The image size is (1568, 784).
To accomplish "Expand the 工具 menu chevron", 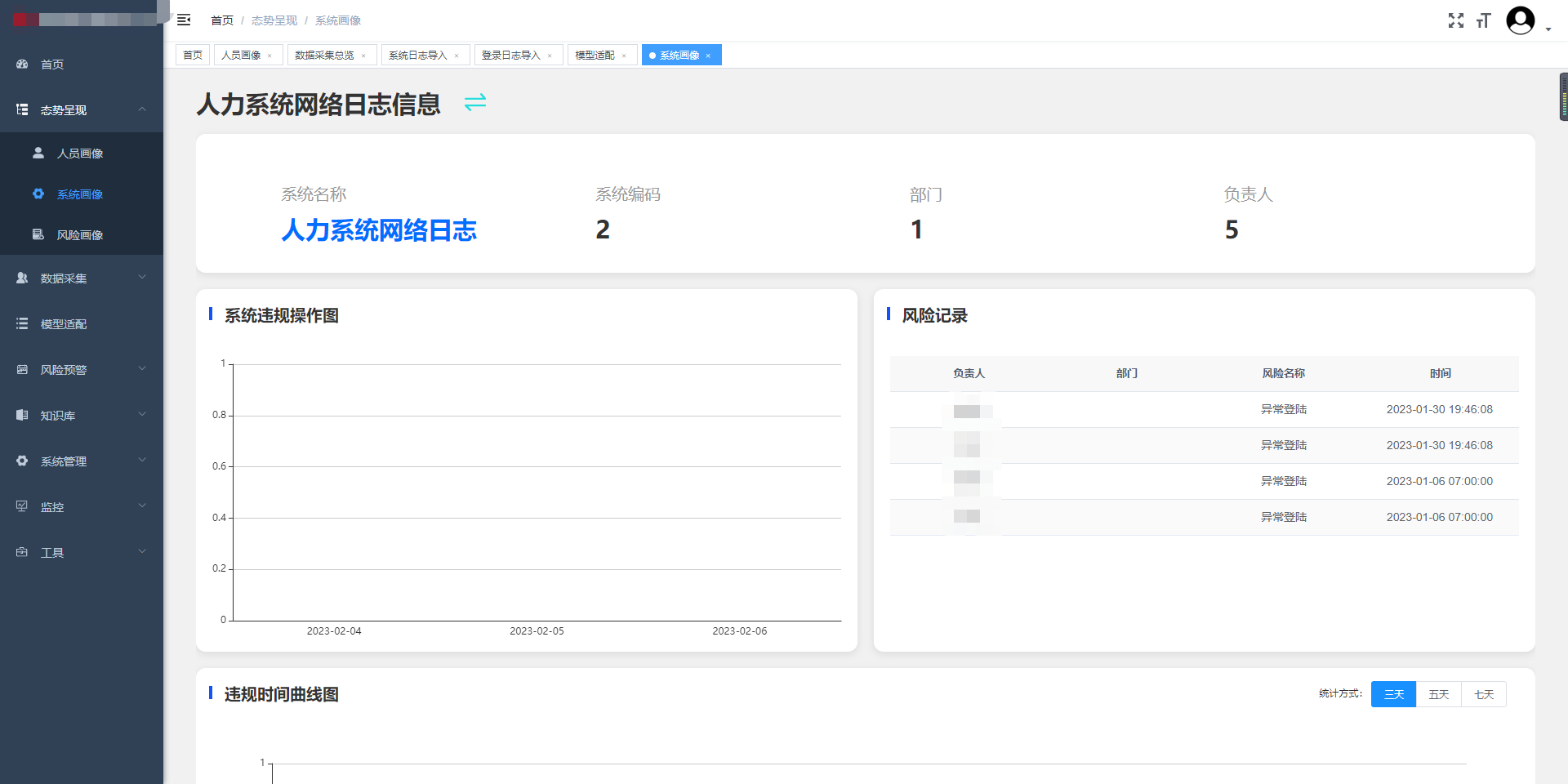I will pos(142,551).
